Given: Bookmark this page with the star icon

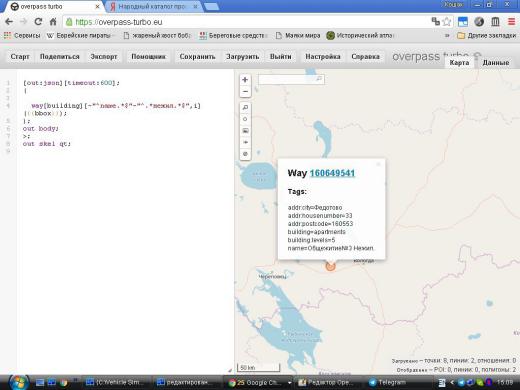Looking at the screenshot, I should 447,22.
